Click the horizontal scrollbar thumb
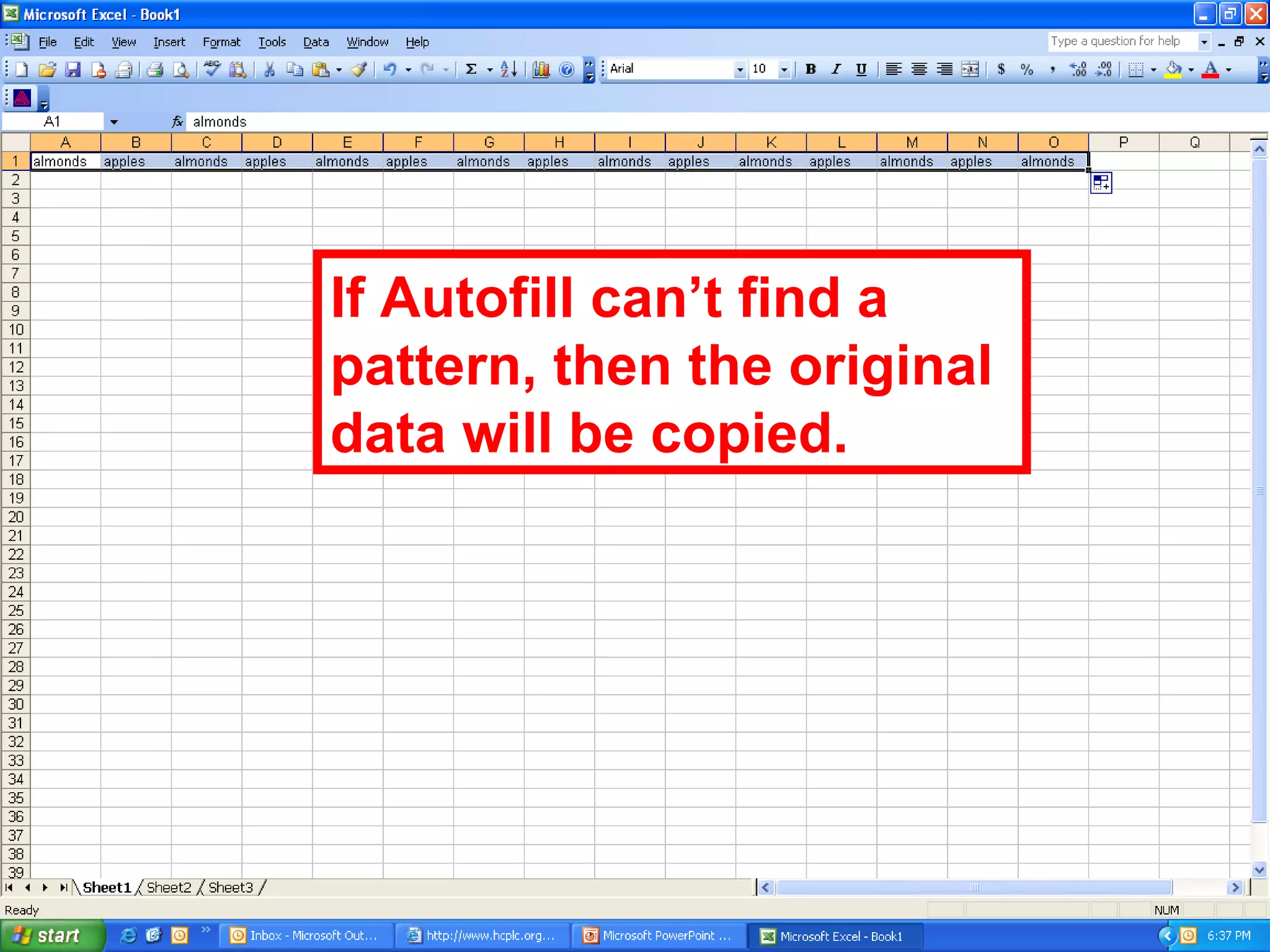 (x=974, y=888)
